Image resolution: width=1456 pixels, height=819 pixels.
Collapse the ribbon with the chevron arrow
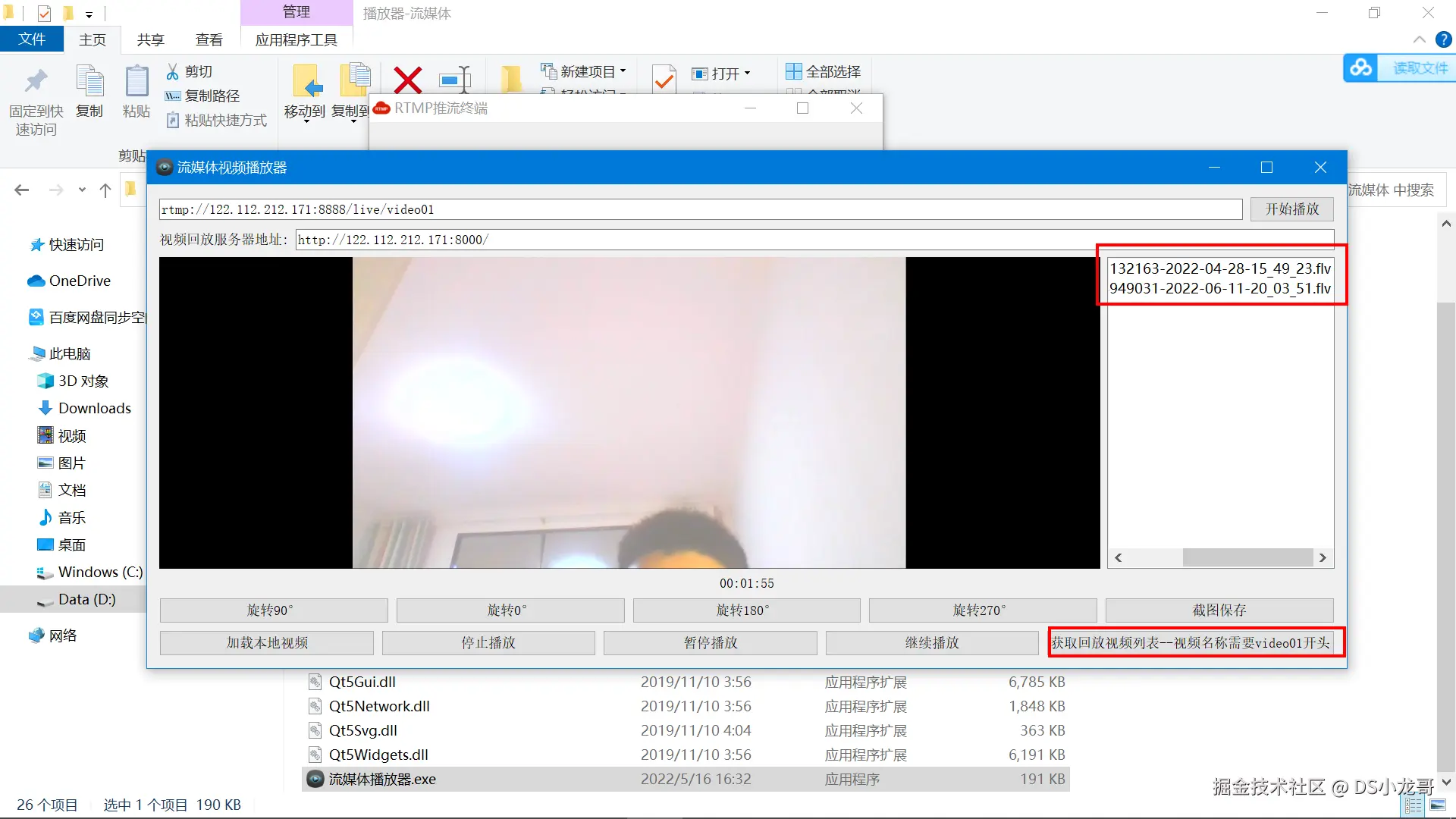pyautogui.click(x=1419, y=39)
